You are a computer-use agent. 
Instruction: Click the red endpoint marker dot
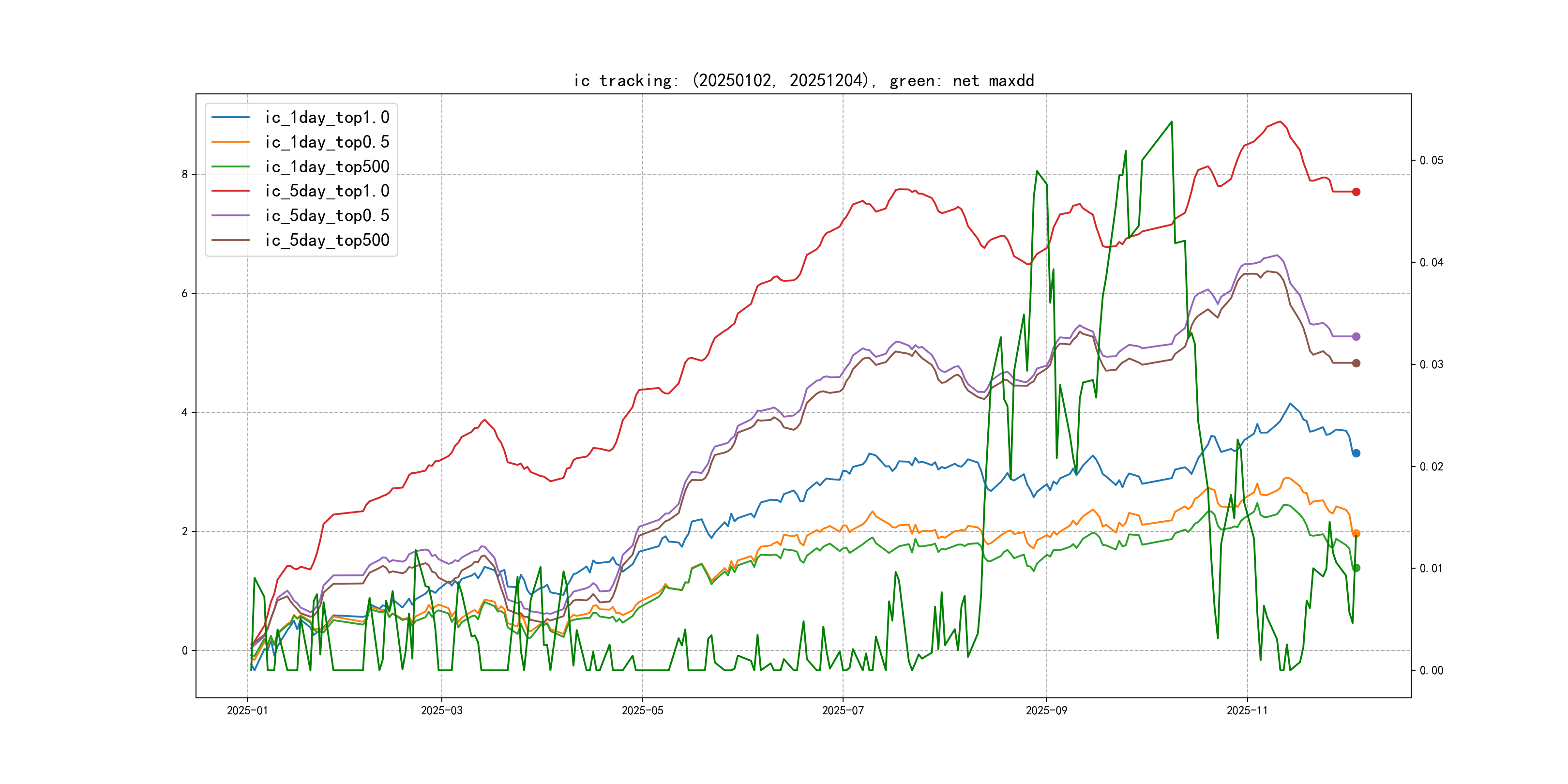pos(1356,192)
